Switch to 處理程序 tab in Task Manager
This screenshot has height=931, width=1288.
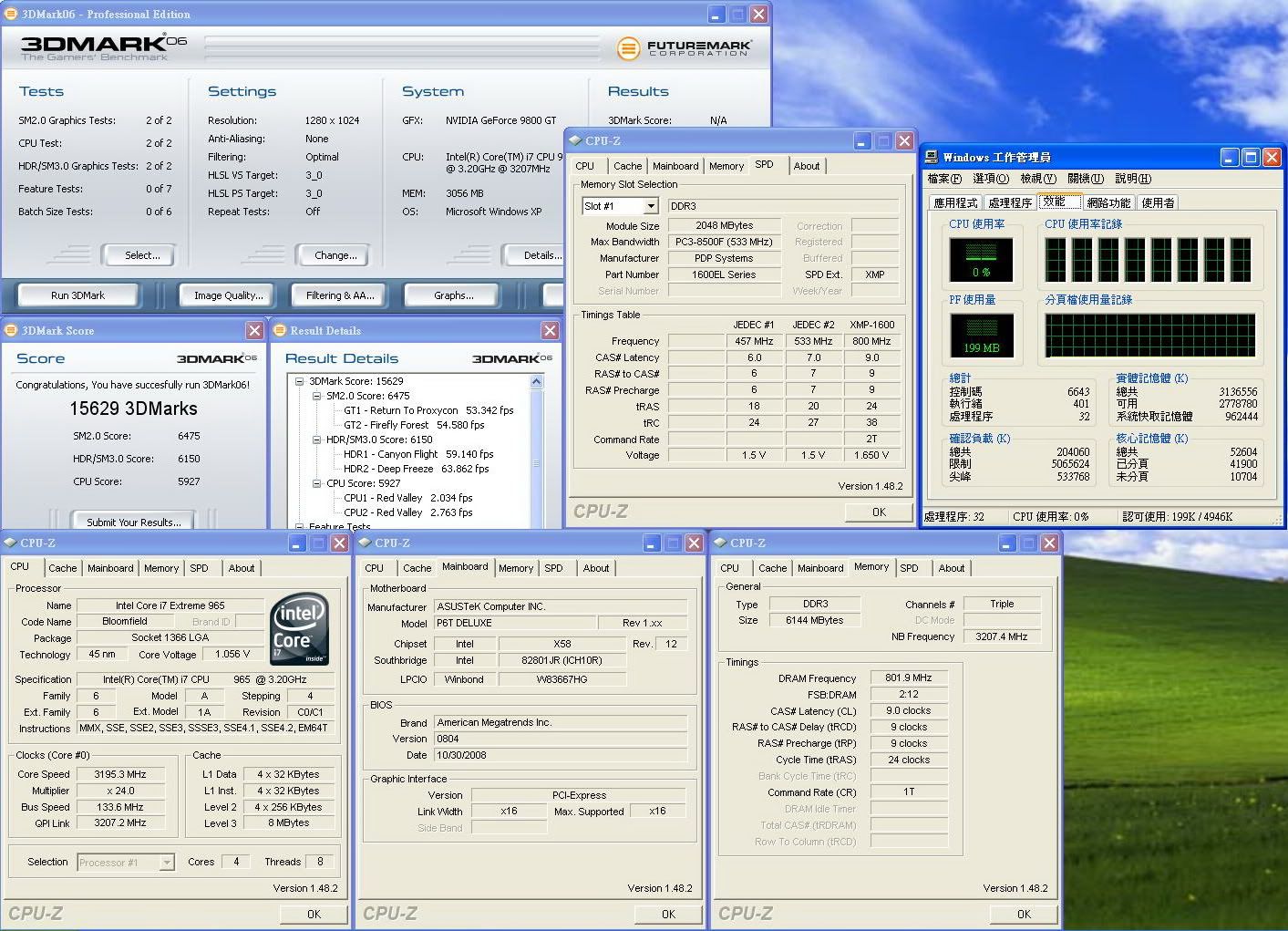click(x=1010, y=202)
